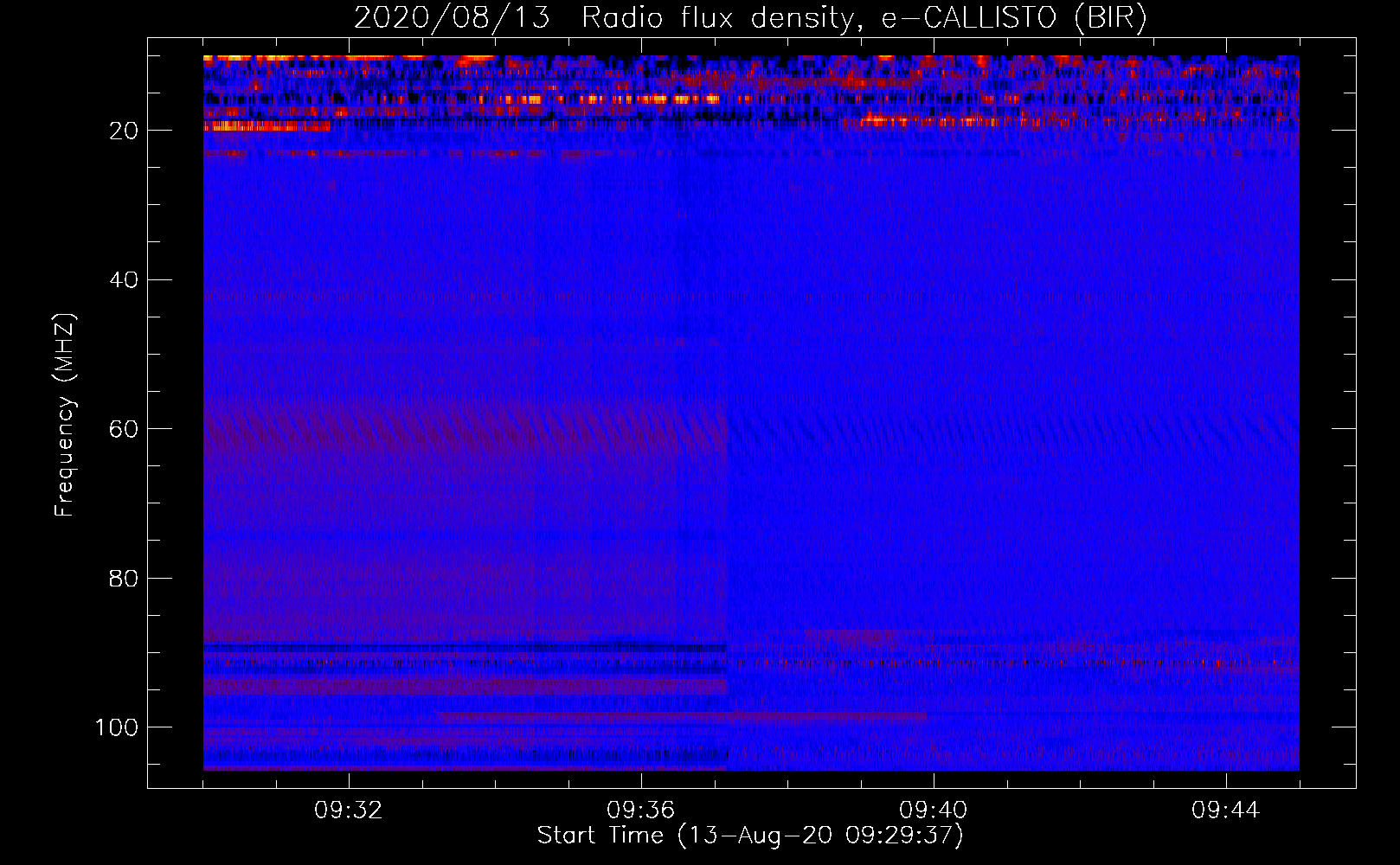The width and height of the screenshot is (1400, 865).
Task: Click the 09:40 time tick label
Action: point(933,811)
